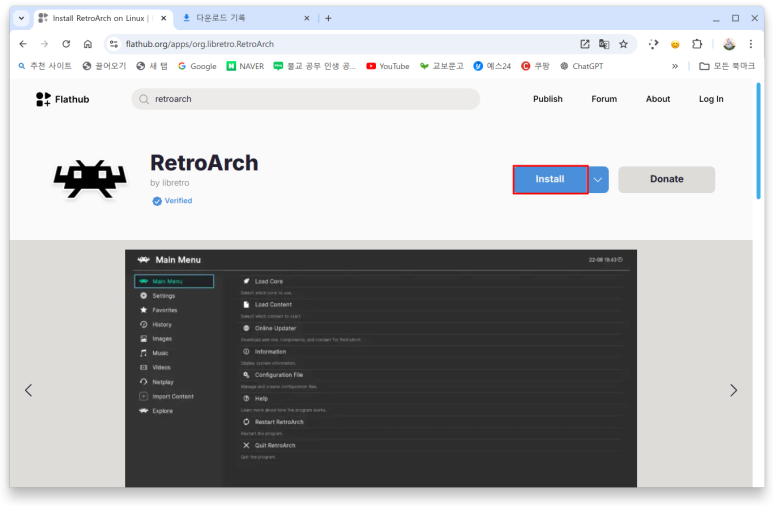This screenshot has width=773, height=506.
Task: Open site information icon in address bar
Action: tap(114, 44)
